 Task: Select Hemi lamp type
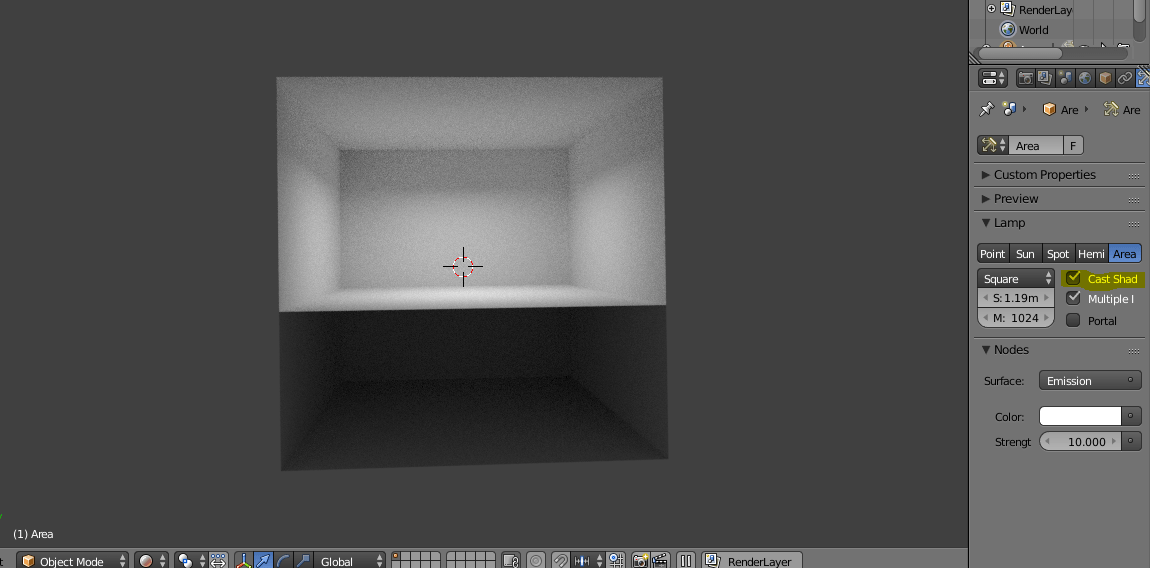1091,254
